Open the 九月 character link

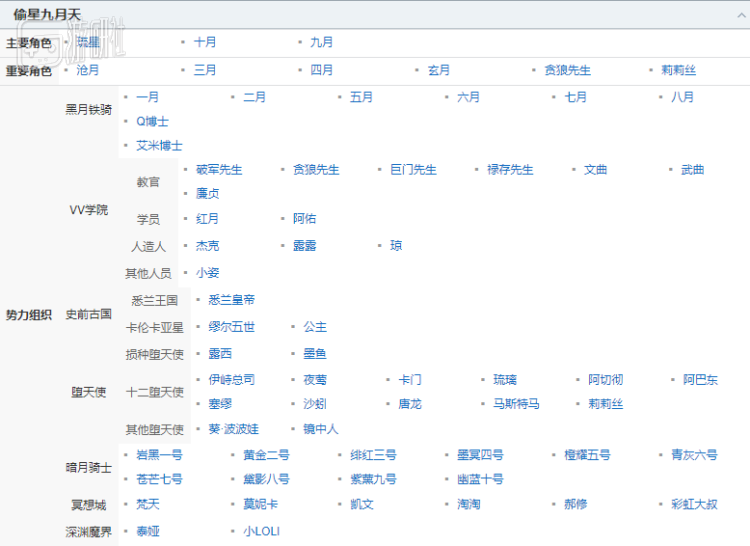(321, 42)
